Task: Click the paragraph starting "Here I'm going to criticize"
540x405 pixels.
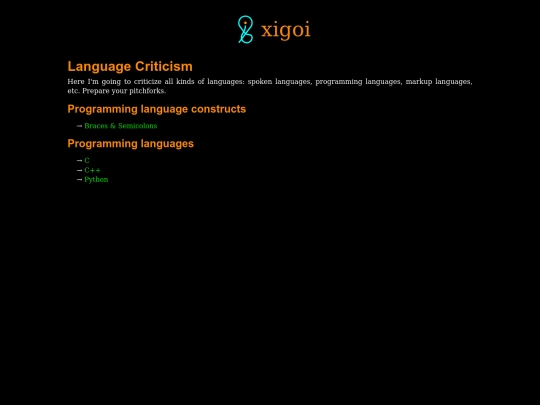Action: (270, 86)
